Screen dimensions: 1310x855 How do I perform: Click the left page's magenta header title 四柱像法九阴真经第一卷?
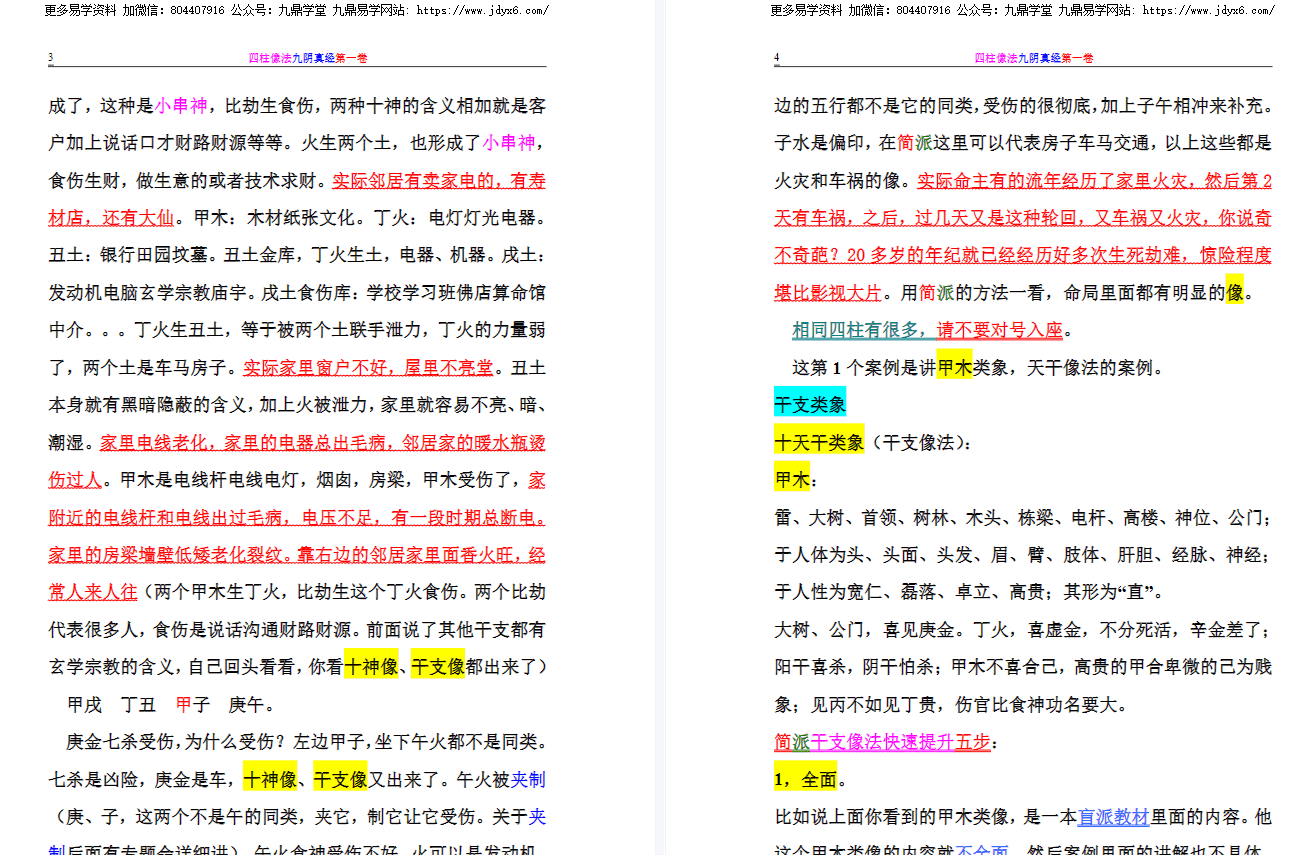coord(308,58)
